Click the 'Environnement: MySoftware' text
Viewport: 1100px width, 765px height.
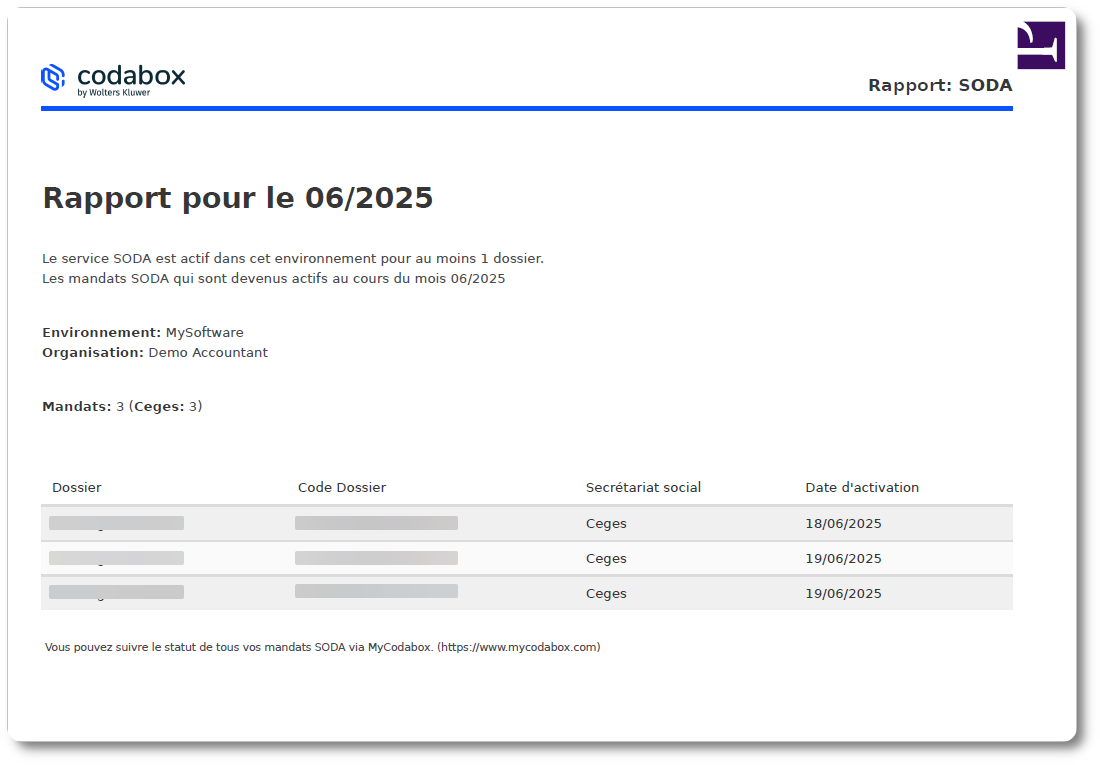[x=142, y=332]
